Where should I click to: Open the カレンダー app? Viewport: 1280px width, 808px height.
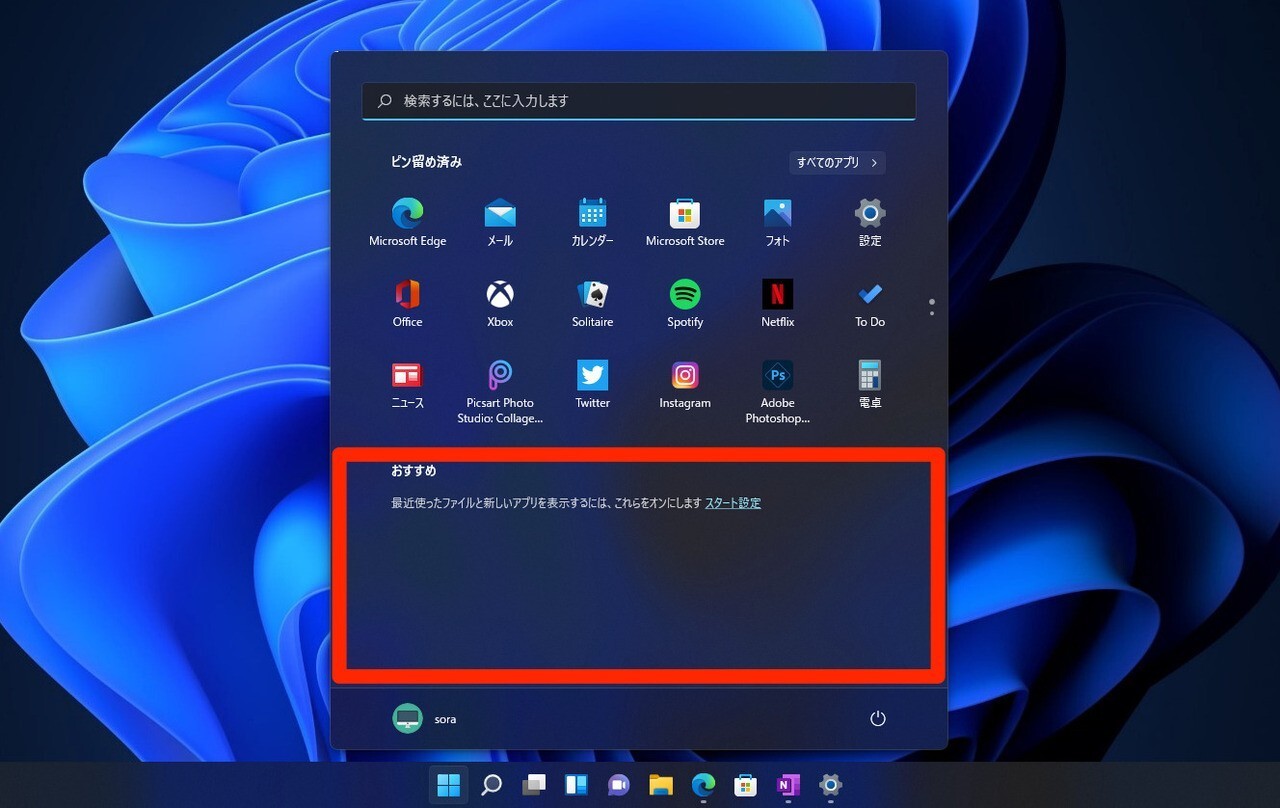(x=593, y=222)
